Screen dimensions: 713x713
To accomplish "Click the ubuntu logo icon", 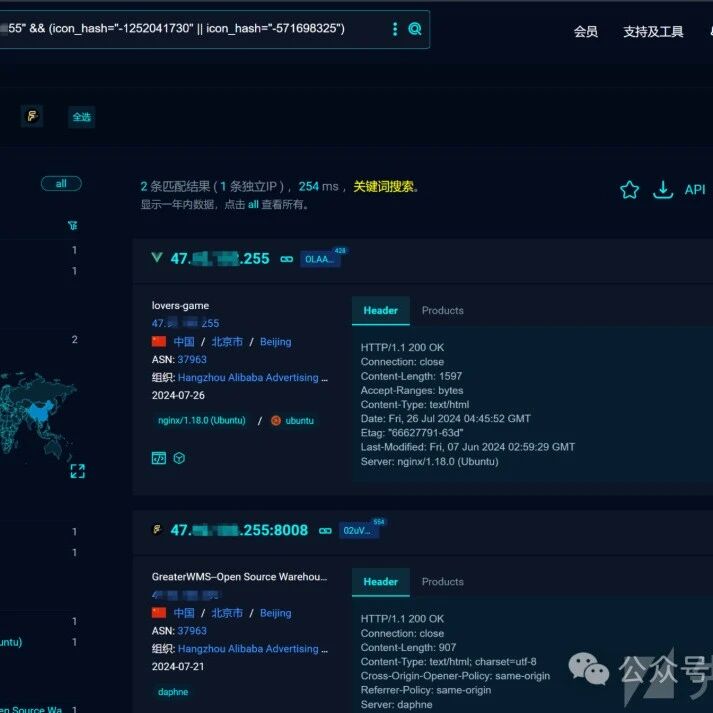I will click(x=276, y=421).
